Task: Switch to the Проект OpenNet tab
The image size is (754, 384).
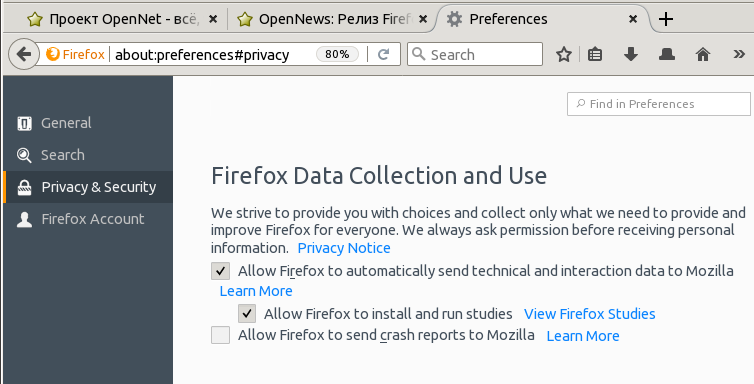Action: pos(121,19)
